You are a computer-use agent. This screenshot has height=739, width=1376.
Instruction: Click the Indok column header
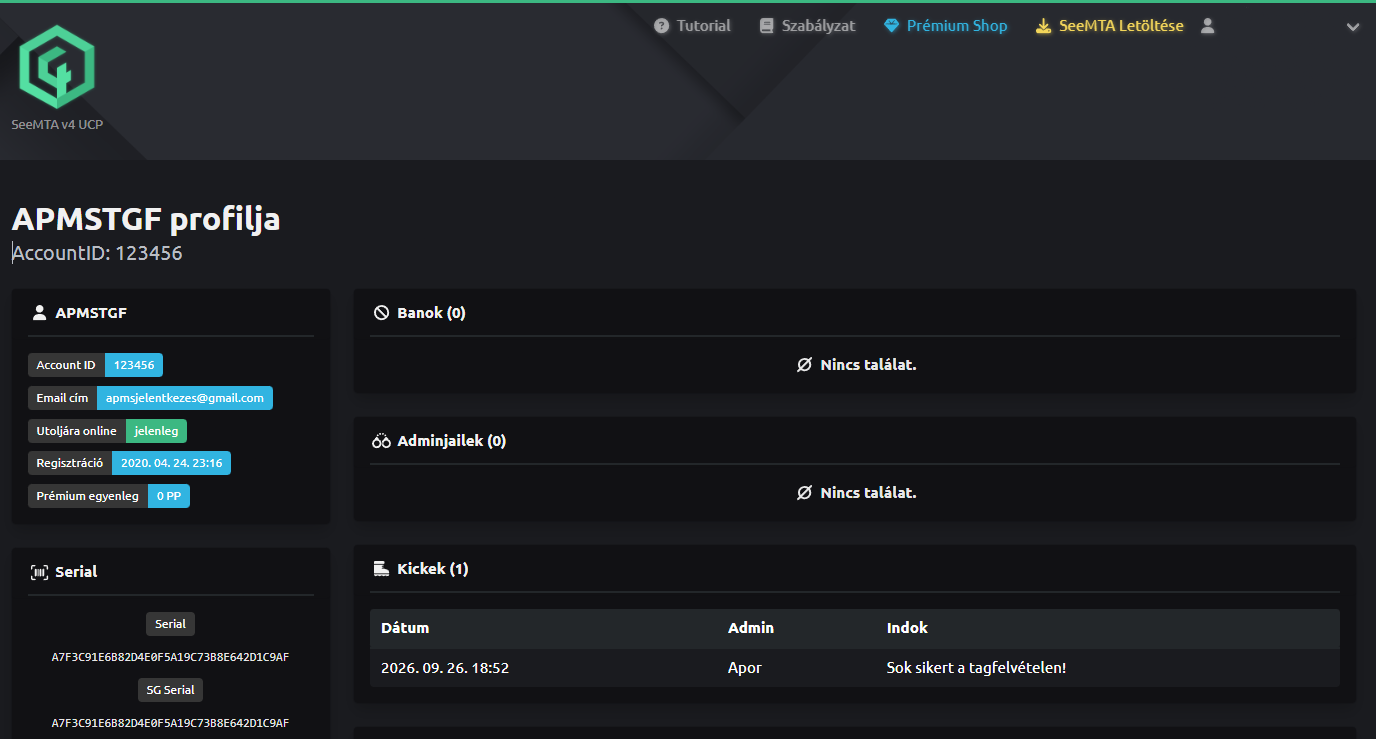(x=907, y=628)
